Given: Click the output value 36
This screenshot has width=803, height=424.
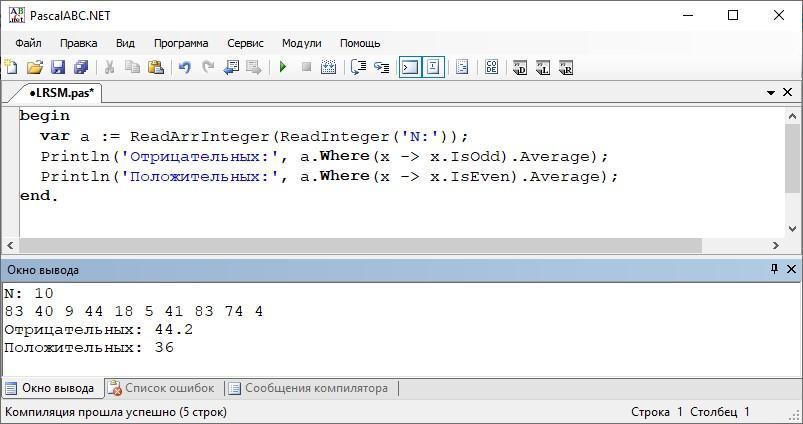Looking at the screenshot, I should pos(164,348).
